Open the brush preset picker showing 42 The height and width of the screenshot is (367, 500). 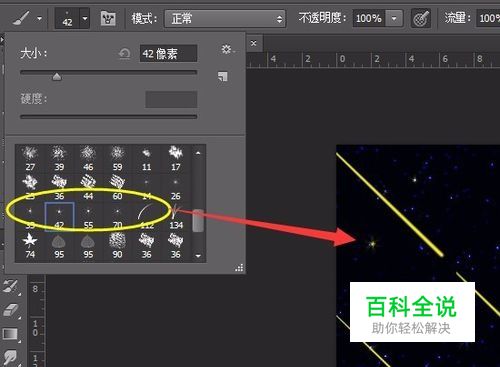[x=72, y=18]
